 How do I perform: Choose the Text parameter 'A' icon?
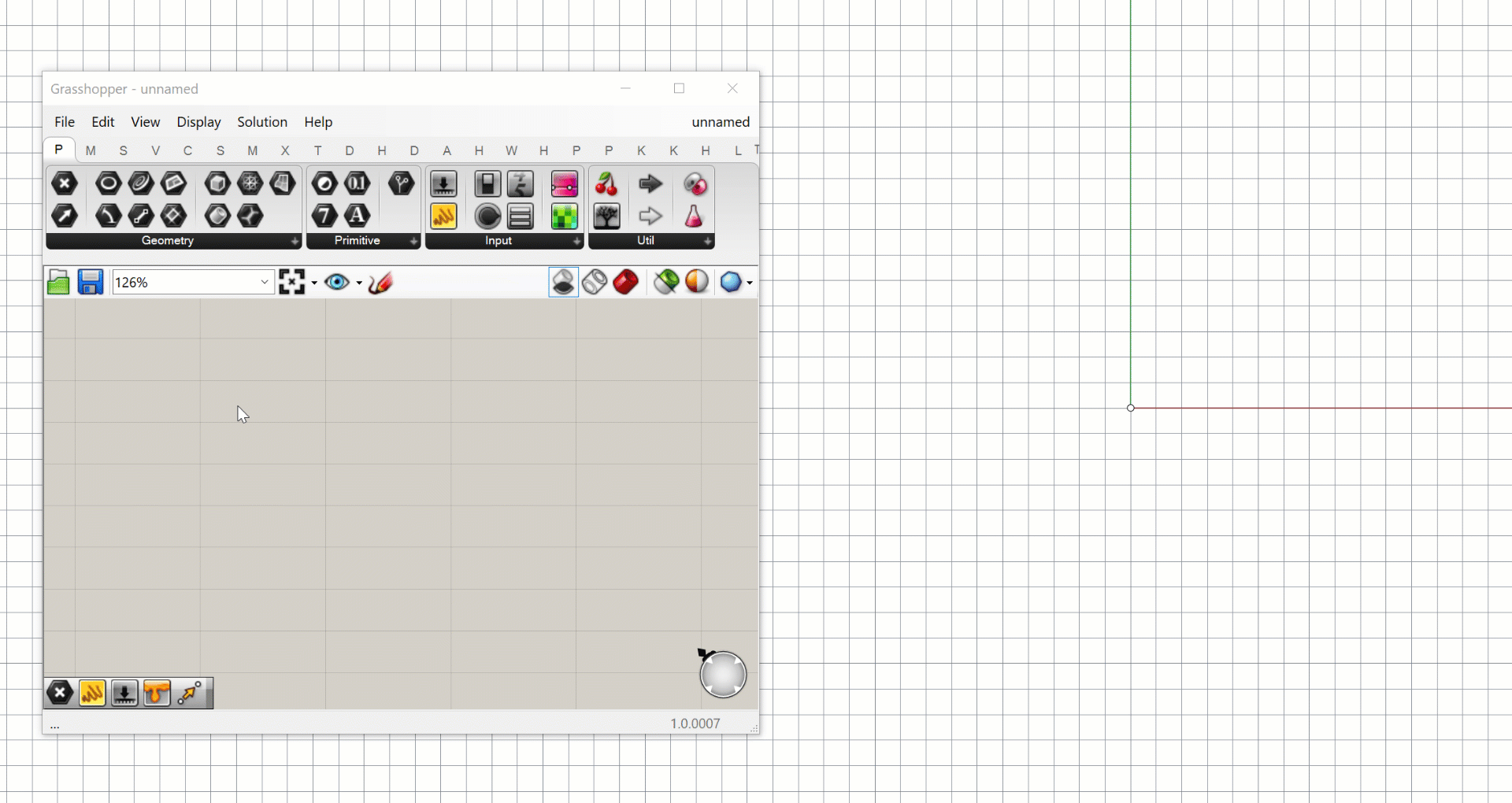(358, 216)
